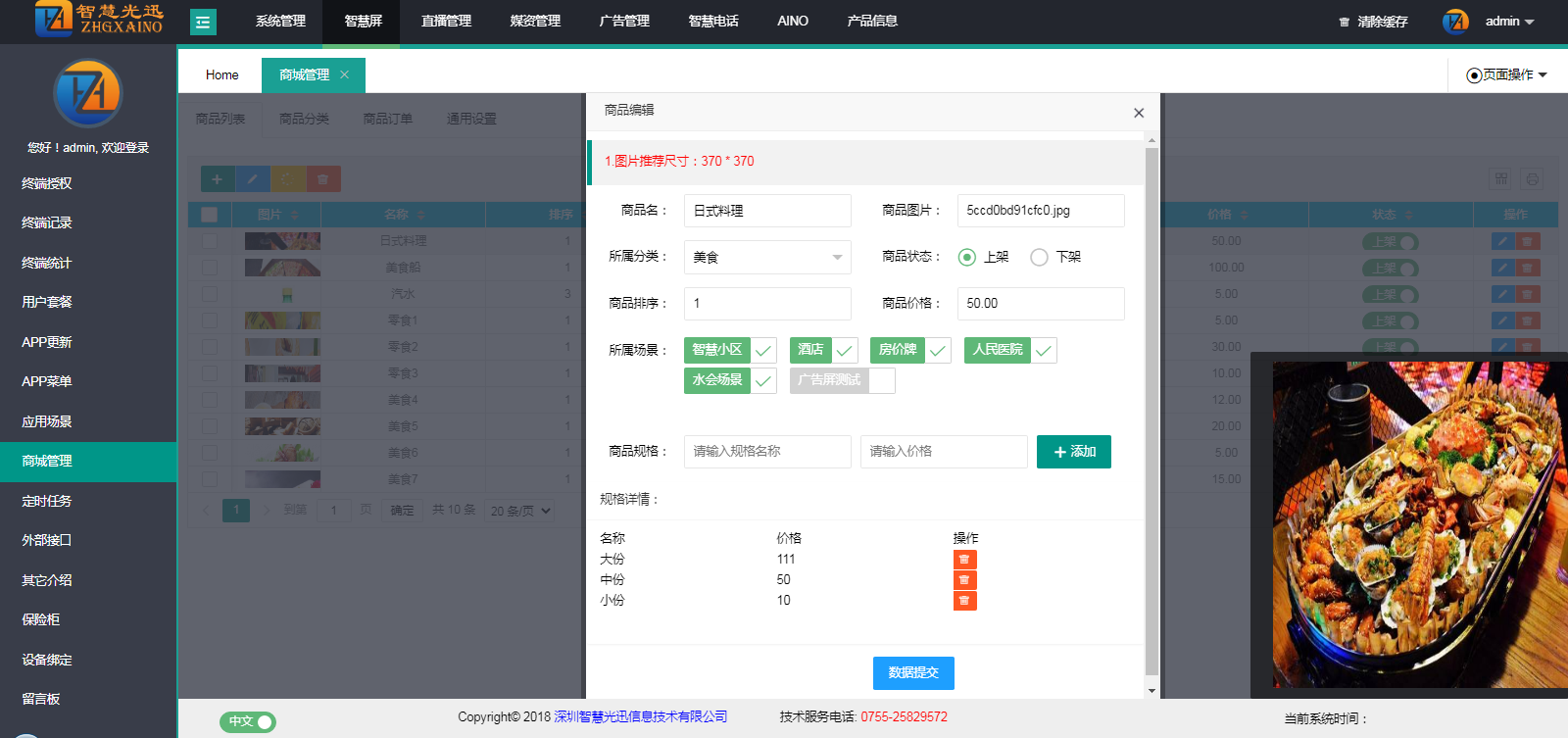This screenshot has width=1568, height=738.
Task: Open the 直播管理 top menu
Action: coord(446,22)
